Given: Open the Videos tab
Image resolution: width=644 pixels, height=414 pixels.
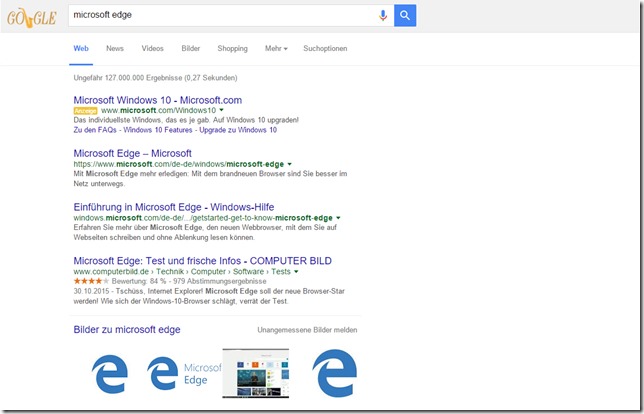Looking at the screenshot, I should tap(152, 48).
